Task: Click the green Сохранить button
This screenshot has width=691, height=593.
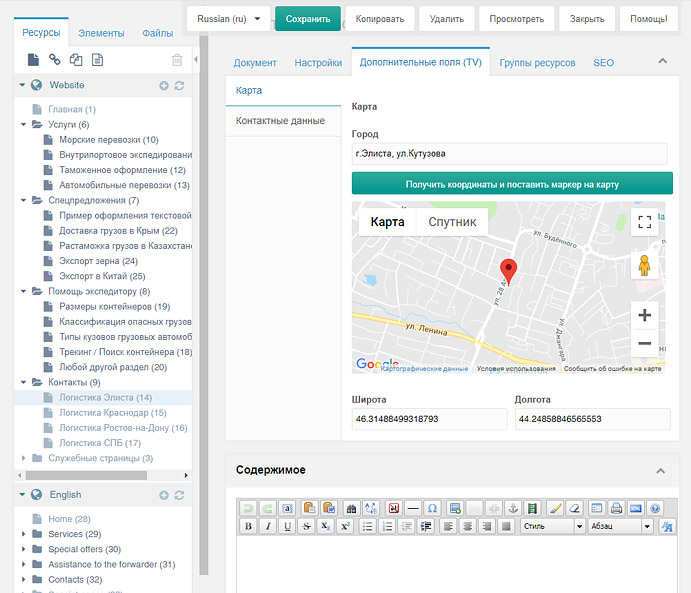Action: (307, 19)
